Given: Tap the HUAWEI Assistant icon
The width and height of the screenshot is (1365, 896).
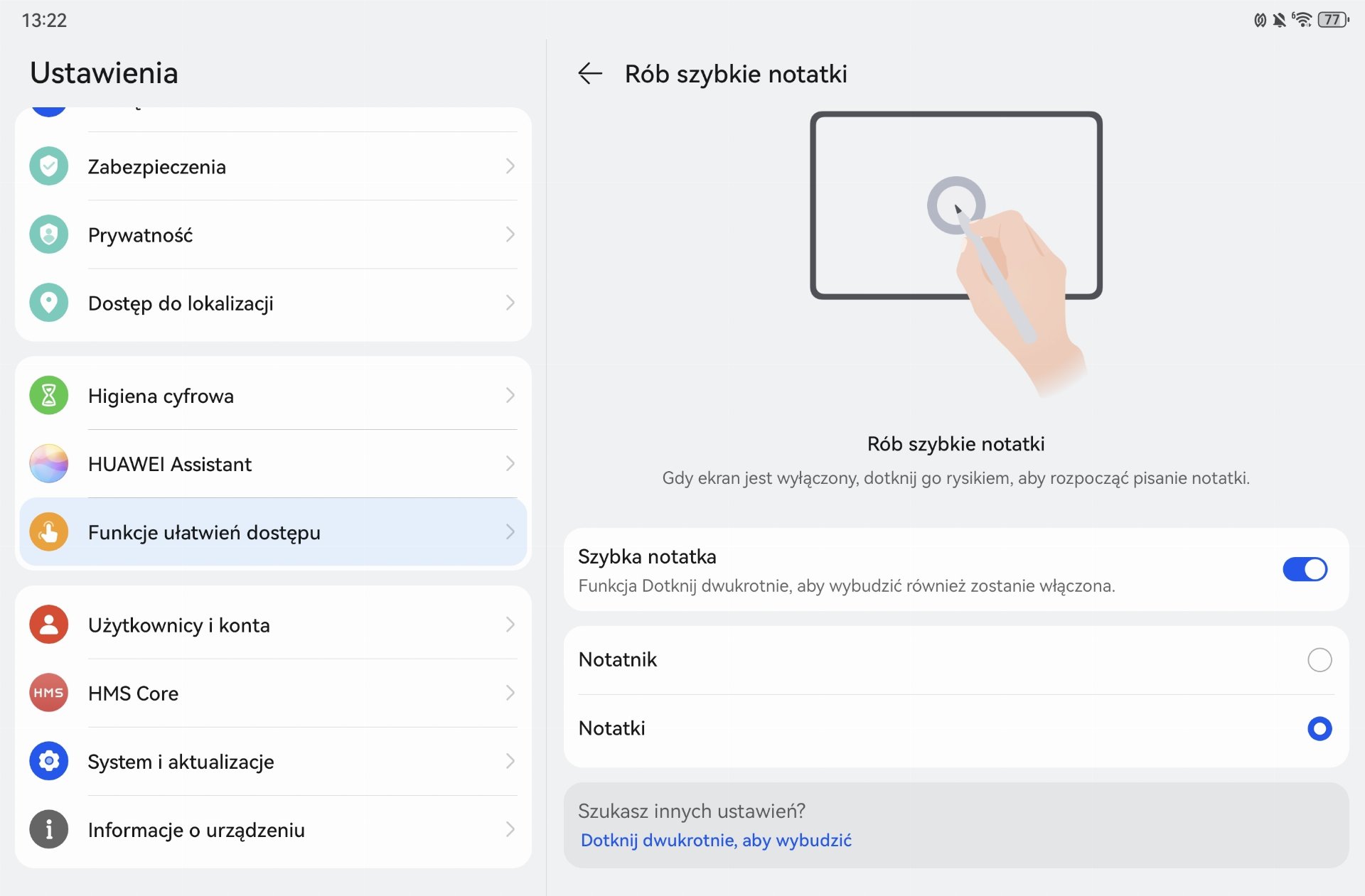Looking at the screenshot, I should tap(48, 463).
